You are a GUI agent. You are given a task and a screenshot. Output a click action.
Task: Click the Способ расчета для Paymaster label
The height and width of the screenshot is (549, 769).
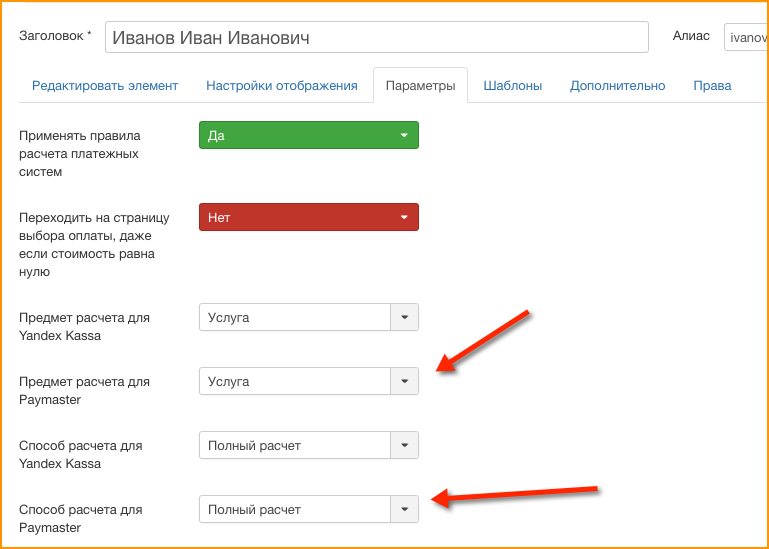(x=81, y=519)
